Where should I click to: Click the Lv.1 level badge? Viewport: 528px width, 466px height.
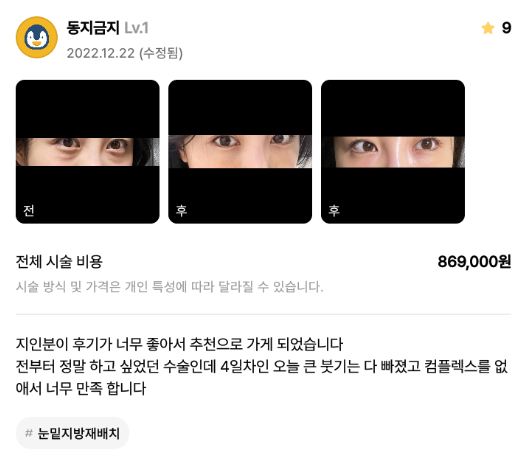pyautogui.click(x=136, y=28)
